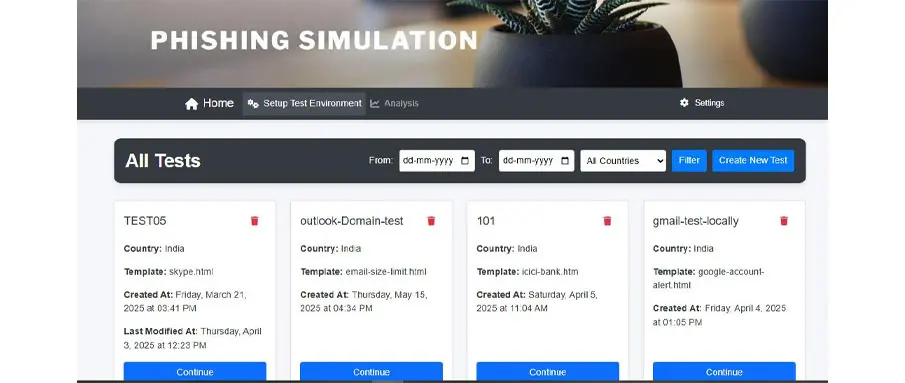Open calendar picker in From date field

coord(465,161)
